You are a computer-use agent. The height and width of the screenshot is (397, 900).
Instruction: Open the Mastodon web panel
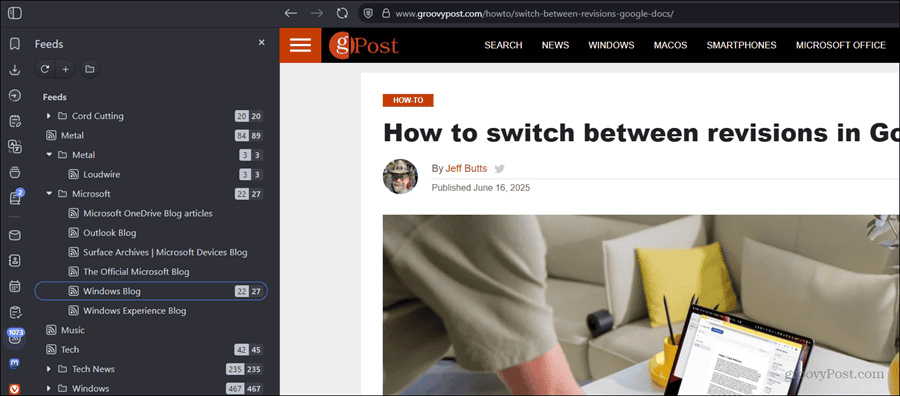[15, 364]
